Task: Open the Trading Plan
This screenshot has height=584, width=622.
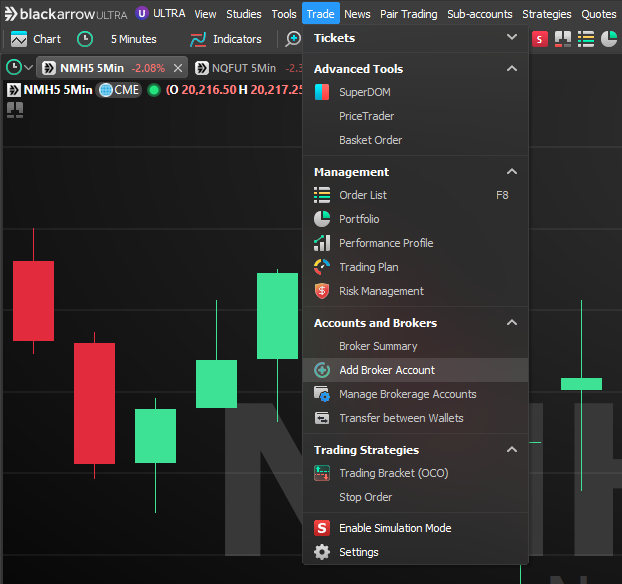Action: point(368,267)
